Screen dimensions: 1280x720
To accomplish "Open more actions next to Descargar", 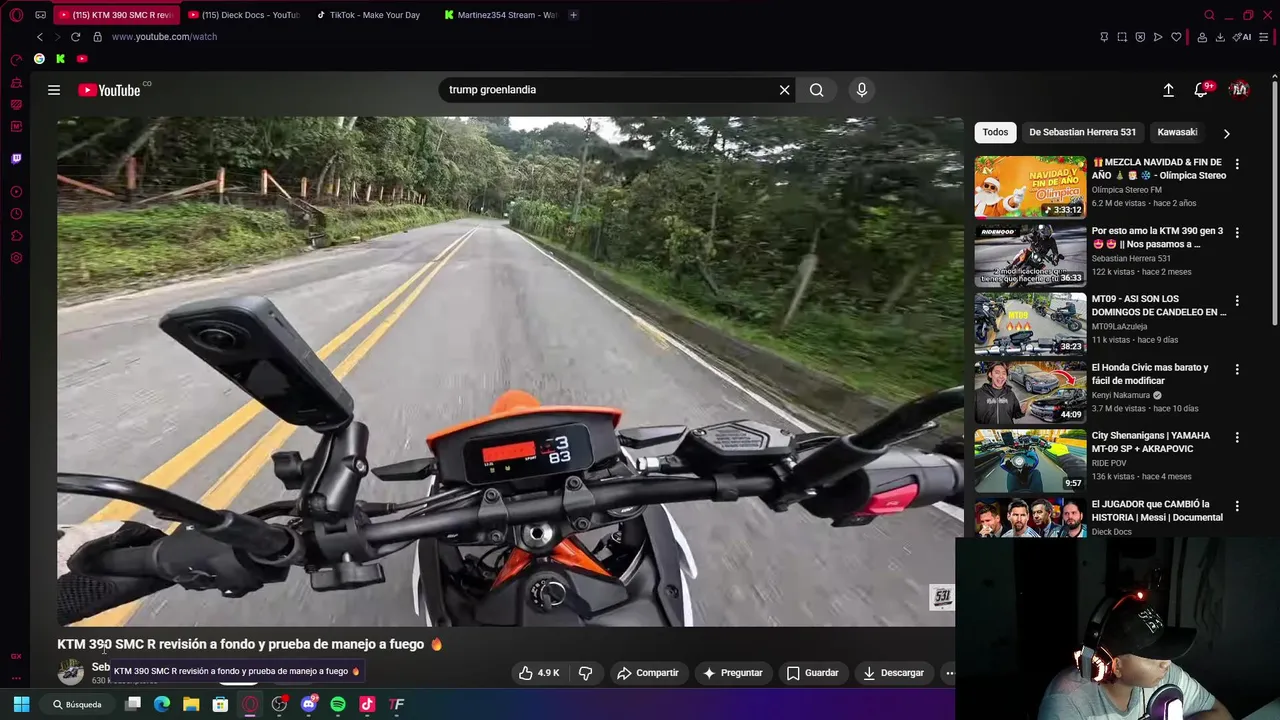I will [x=950, y=673].
